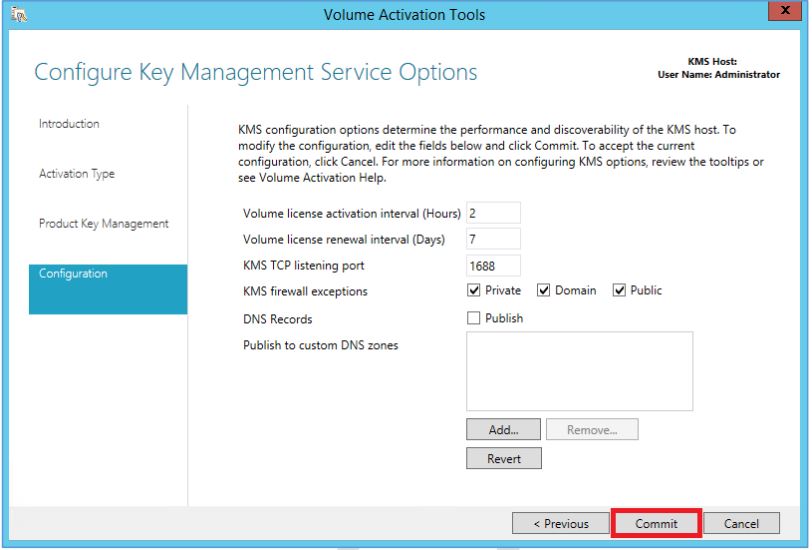The height and width of the screenshot is (550, 812).
Task: Enable the DNS Records Publish checkbox
Action: tap(473, 318)
